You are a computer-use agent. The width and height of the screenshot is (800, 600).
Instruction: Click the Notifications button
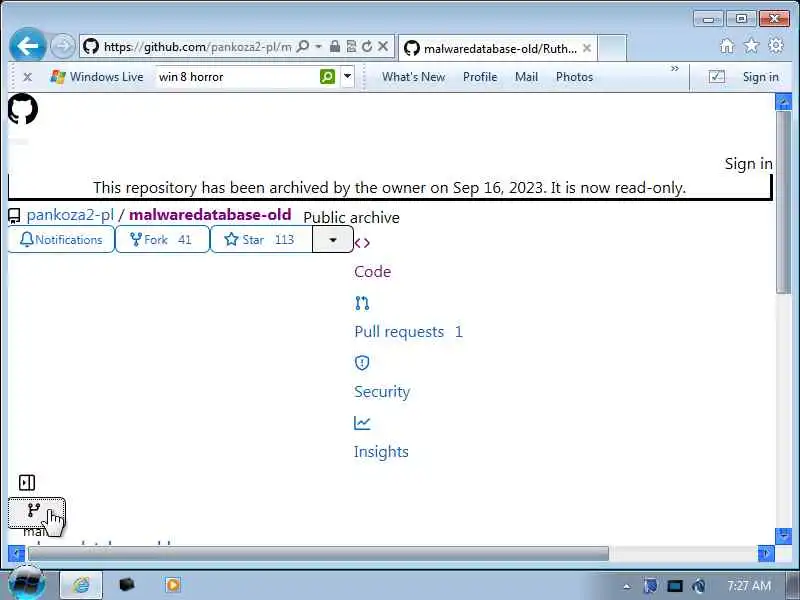coord(61,239)
